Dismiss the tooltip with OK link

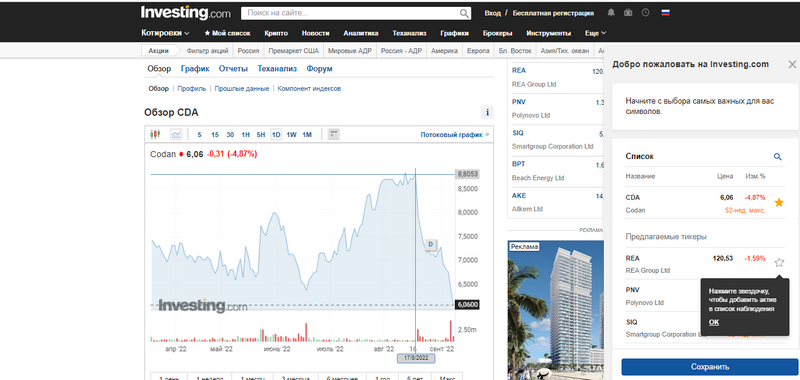point(714,322)
